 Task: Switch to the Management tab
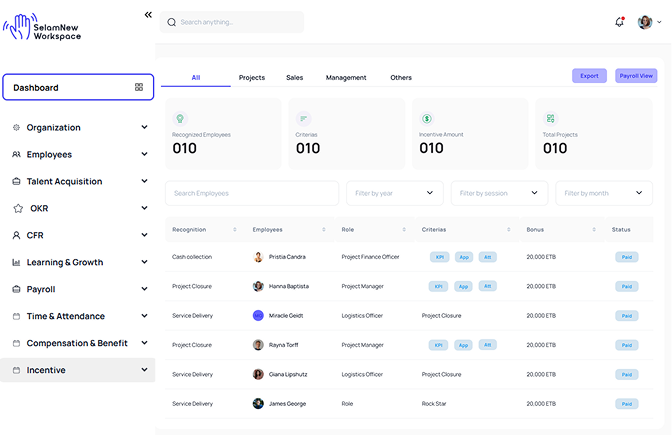[346, 77]
